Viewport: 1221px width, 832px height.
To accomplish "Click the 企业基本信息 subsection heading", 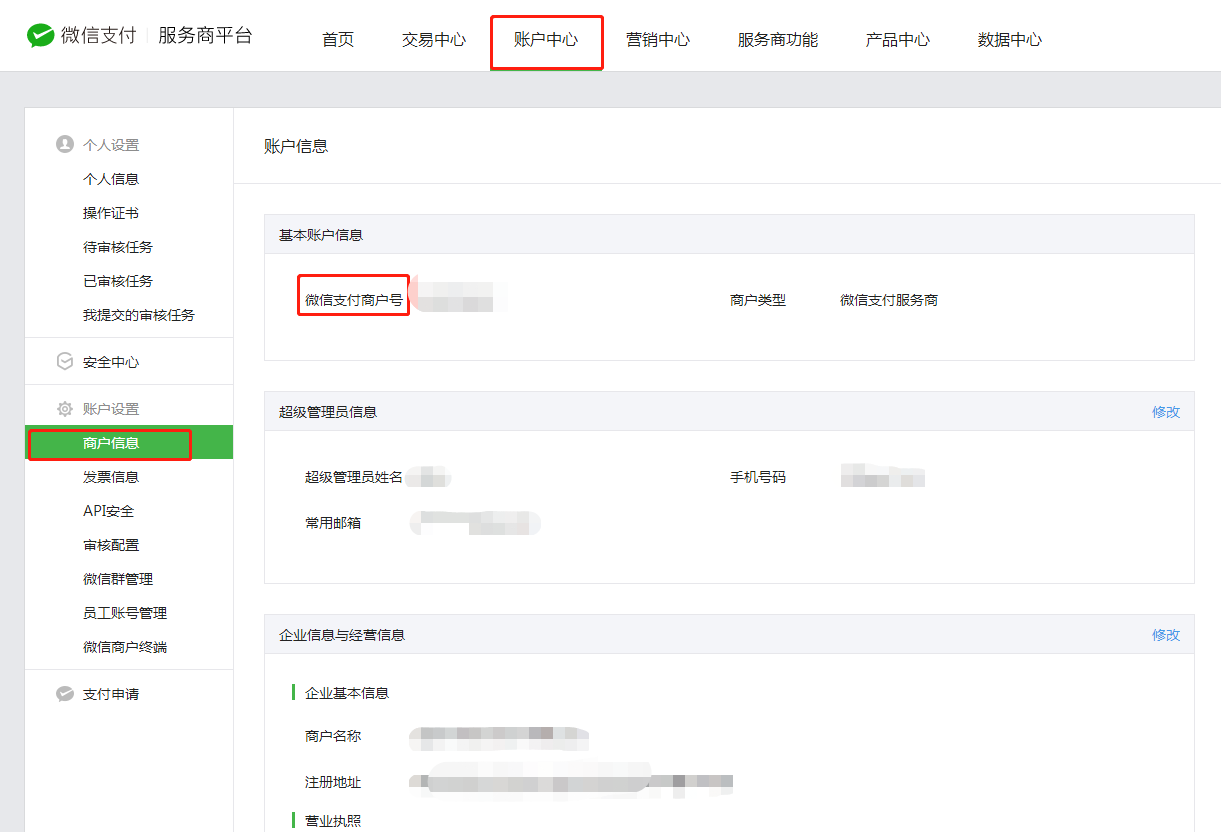I will point(347,693).
